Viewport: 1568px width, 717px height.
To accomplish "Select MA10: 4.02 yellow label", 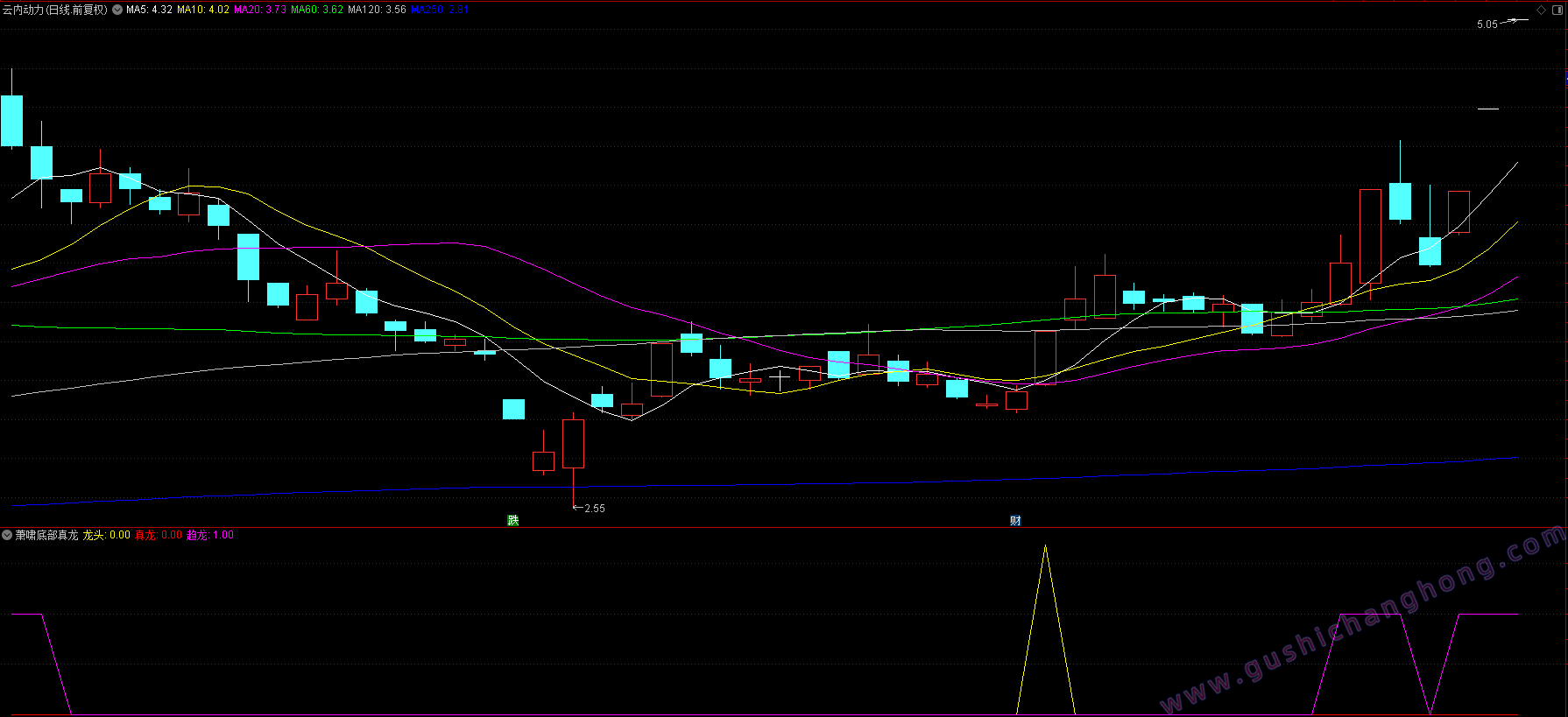I will click(x=203, y=10).
